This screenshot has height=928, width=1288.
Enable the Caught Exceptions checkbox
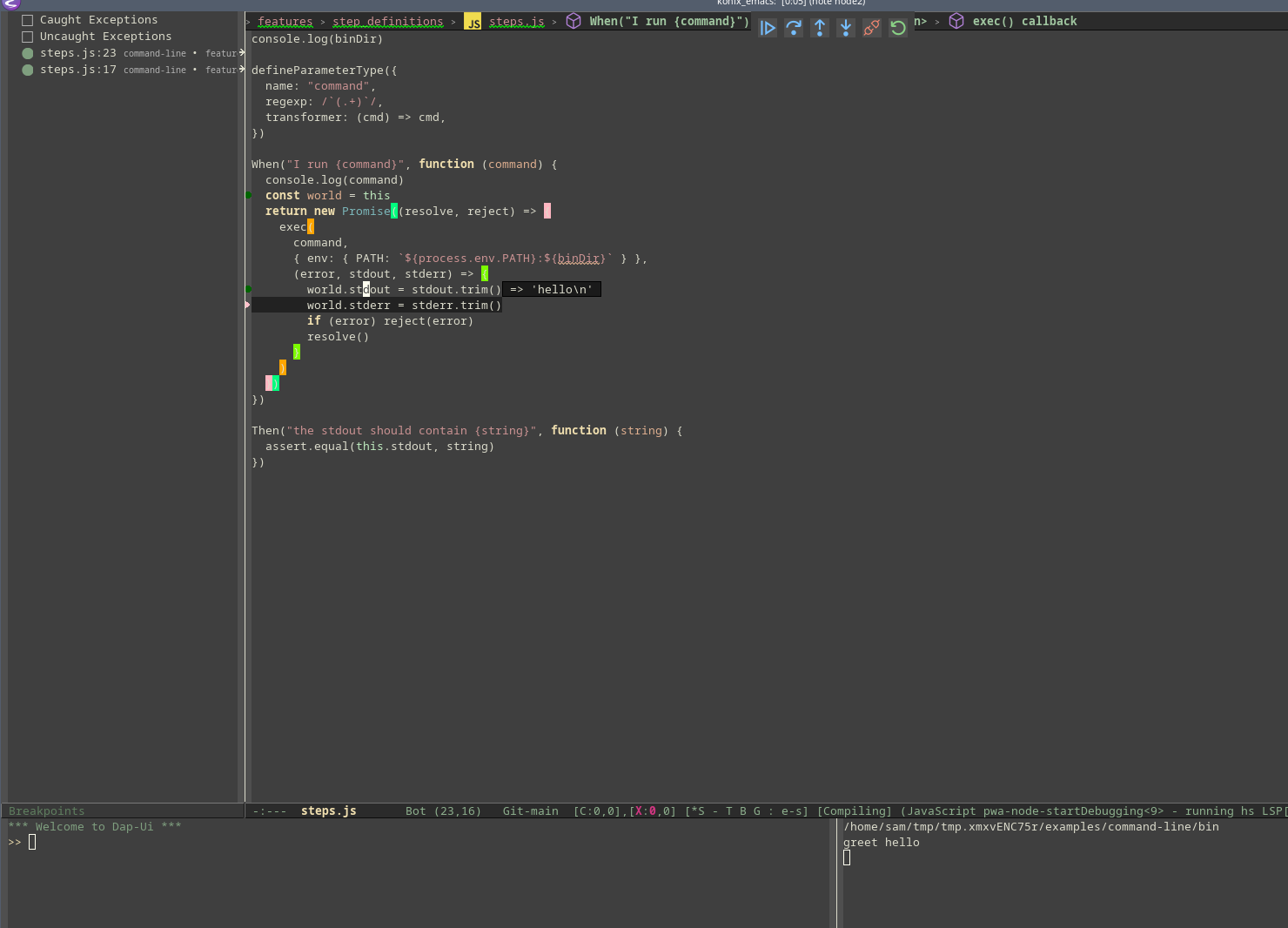(28, 20)
